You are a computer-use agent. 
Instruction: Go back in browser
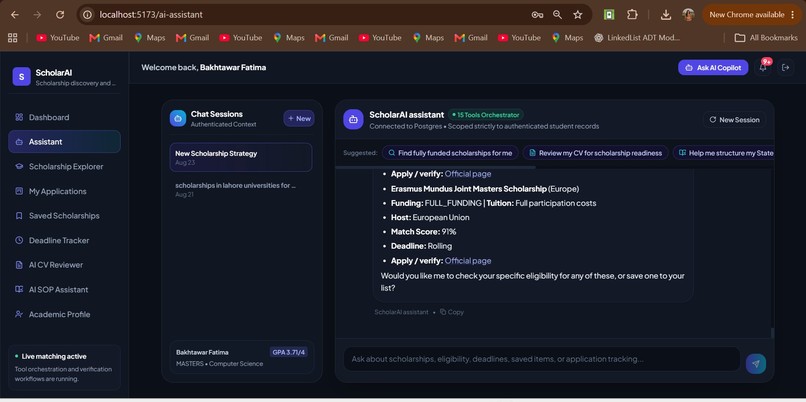coord(15,15)
